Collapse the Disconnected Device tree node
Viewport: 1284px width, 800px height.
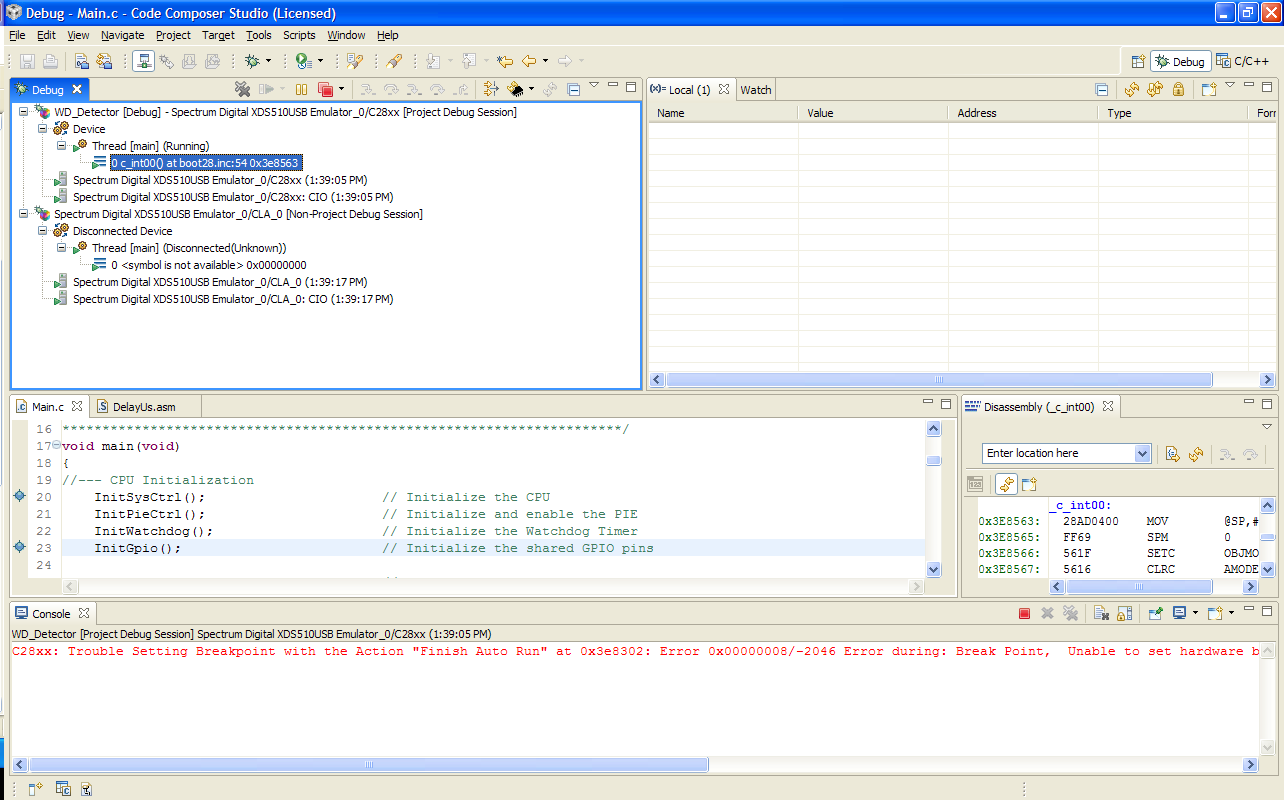pos(42,231)
